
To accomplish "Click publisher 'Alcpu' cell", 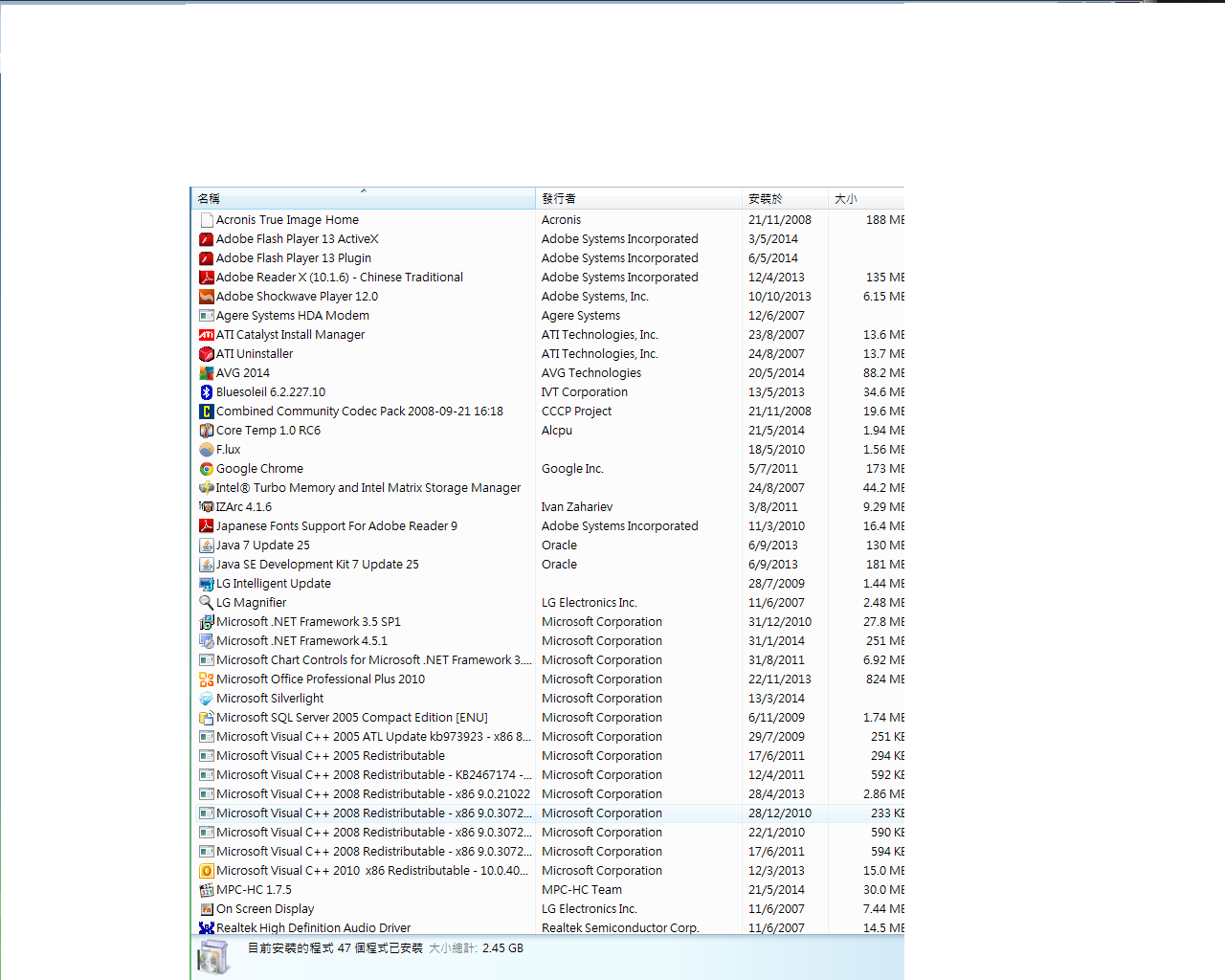I will [x=557, y=431].
